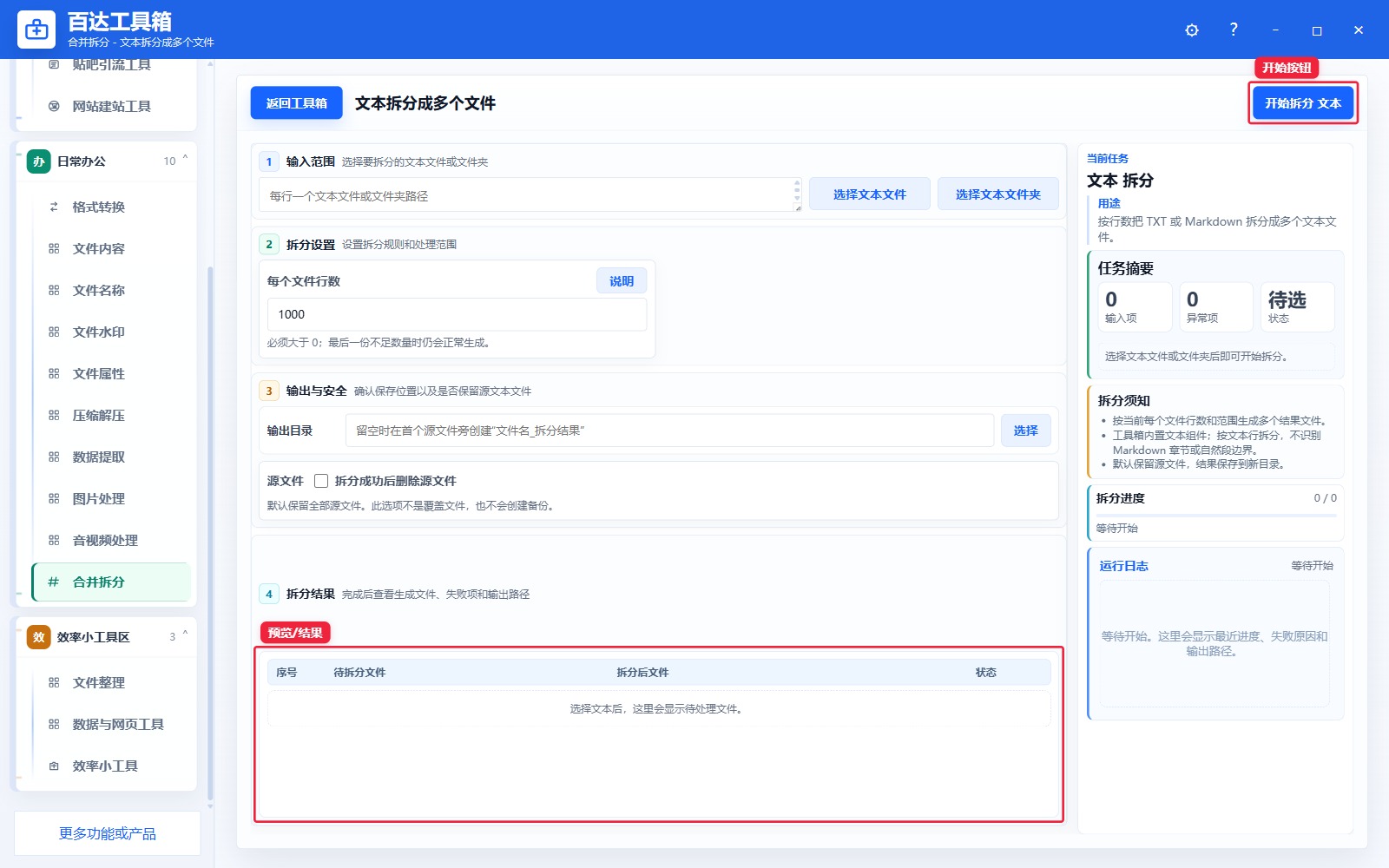Click the 网站建站工具 sidebar icon

[54, 106]
